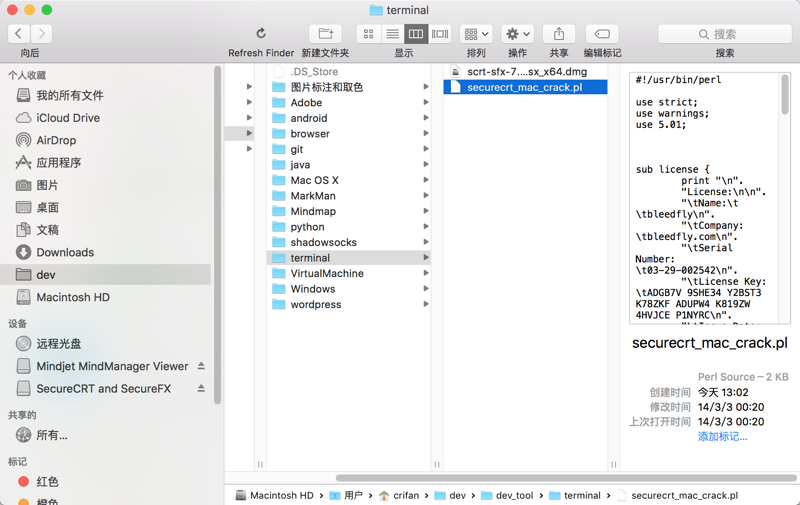Screen dimensions: 800x505
Task: Open 图片标注和取色 folder
Action: (x=348, y=87)
